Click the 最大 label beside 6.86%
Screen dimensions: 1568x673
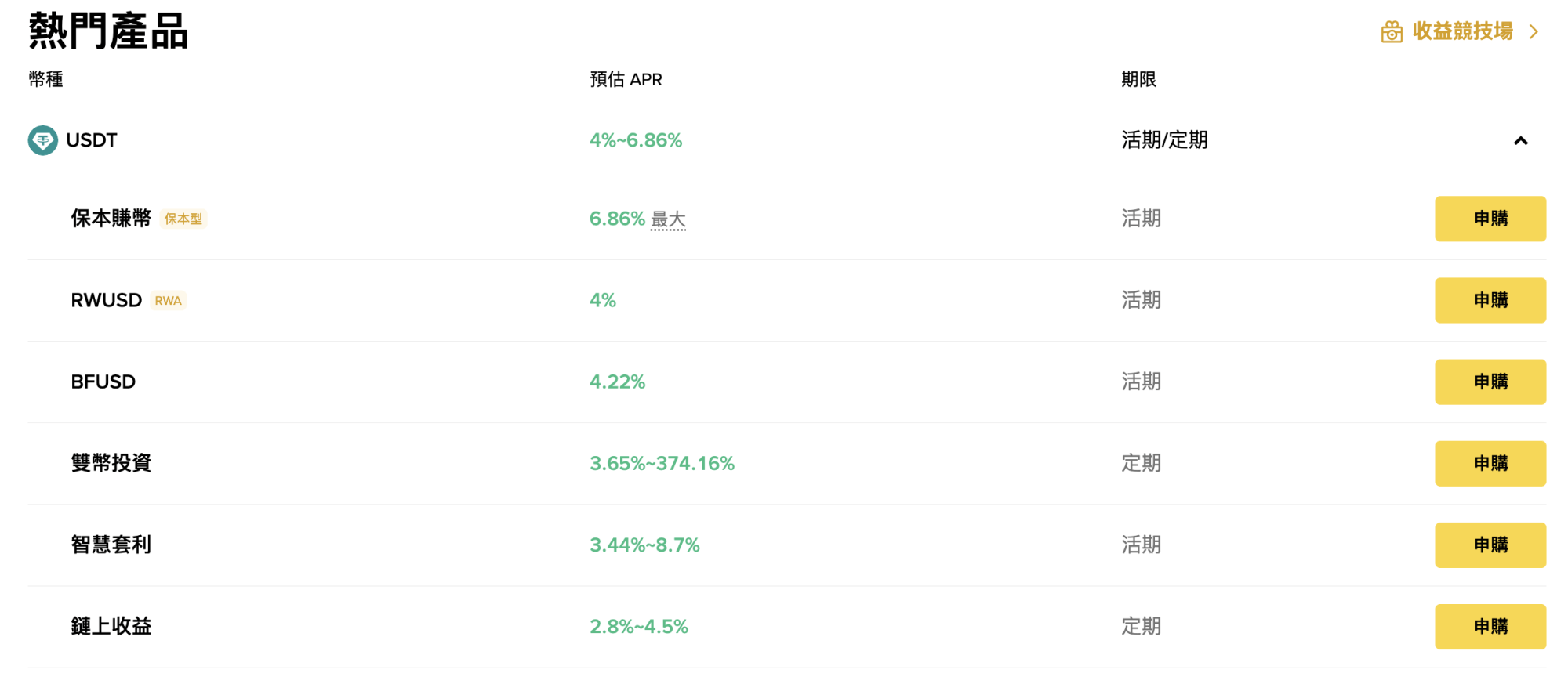[x=667, y=219]
